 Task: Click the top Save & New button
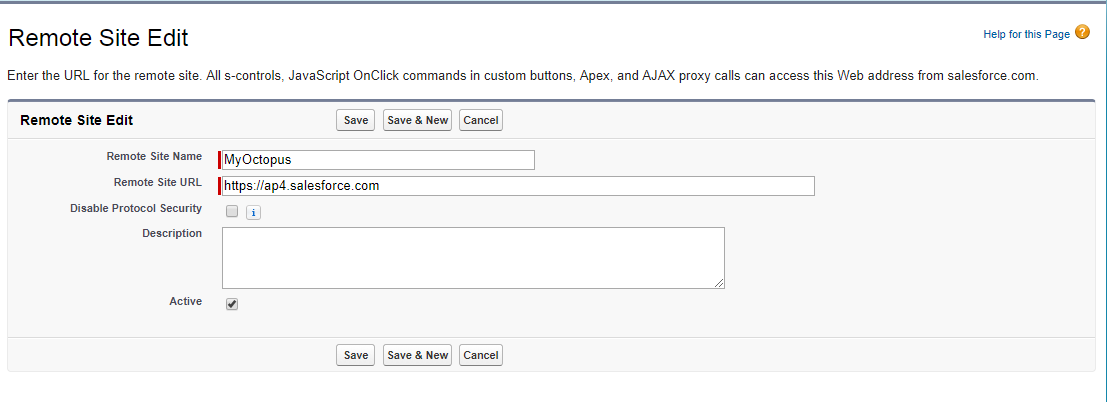pos(418,120)
